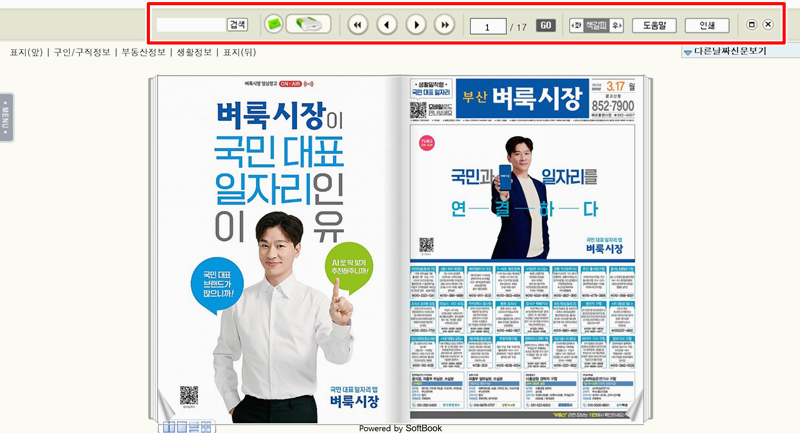This screenshot has width=800, height=433.
Task: Click the search keyword input field
Action: pyautogui.click(x=191, y=24)
